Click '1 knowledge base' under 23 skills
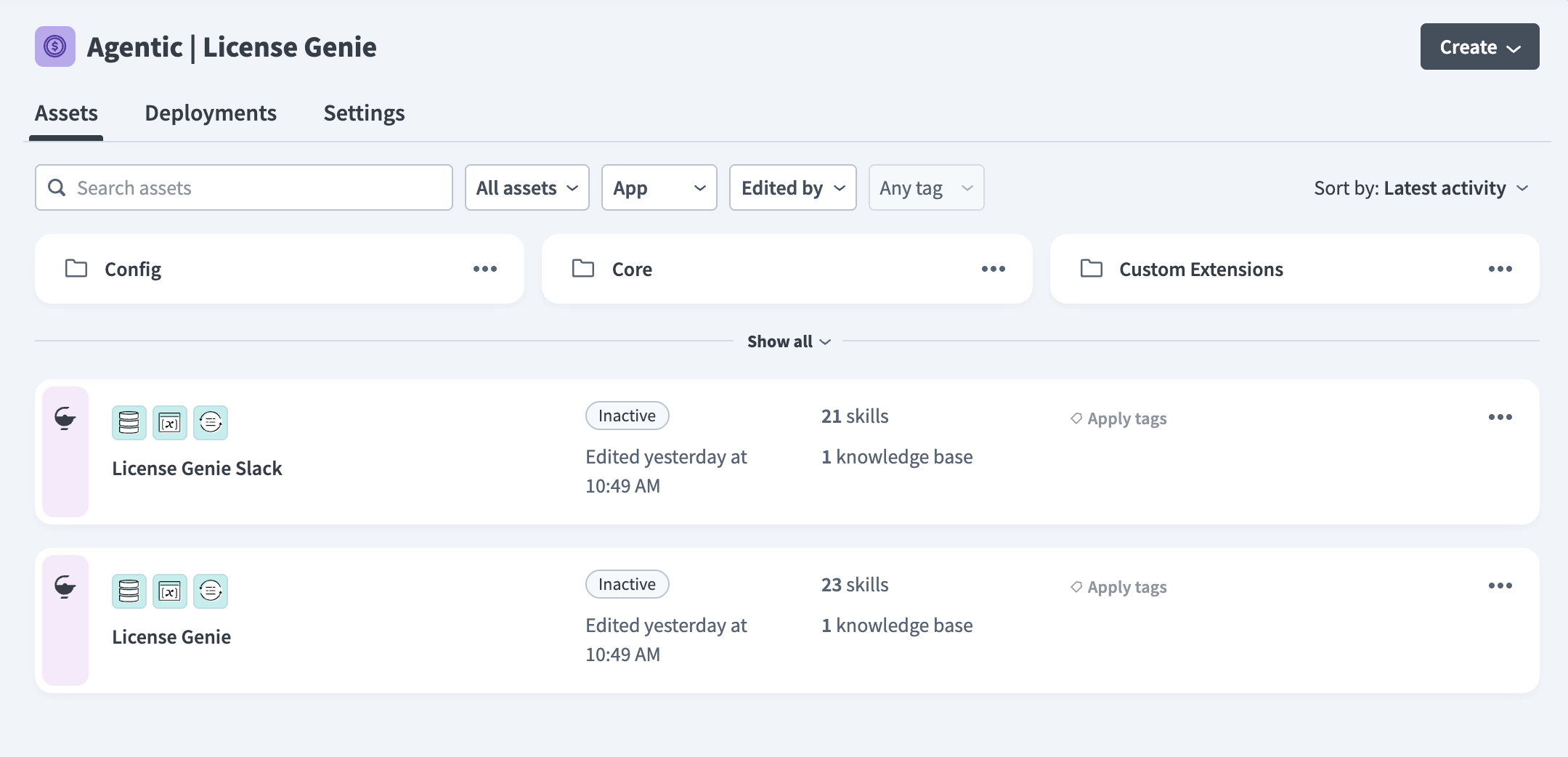Viewport: 1568px width, 757px height. [897, 626]
